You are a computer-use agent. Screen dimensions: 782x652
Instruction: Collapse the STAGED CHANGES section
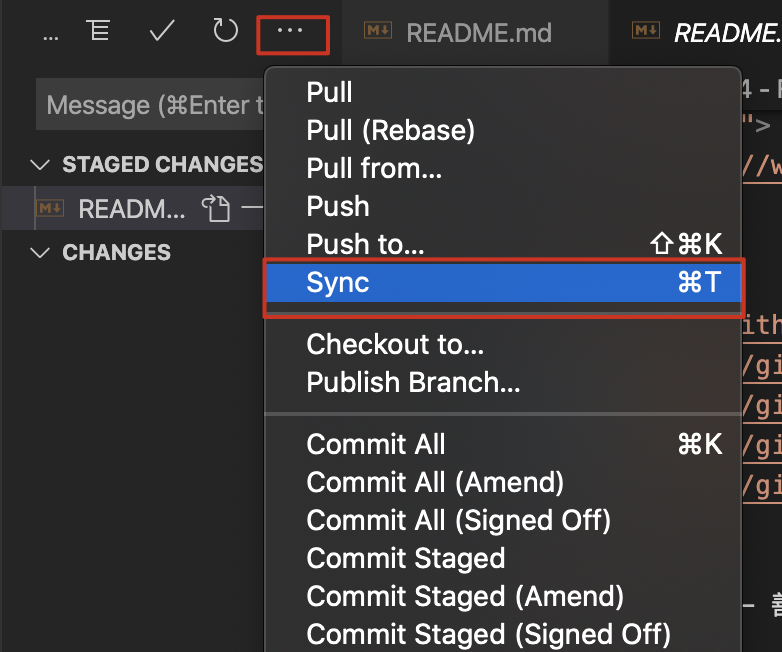coord(40,165)
